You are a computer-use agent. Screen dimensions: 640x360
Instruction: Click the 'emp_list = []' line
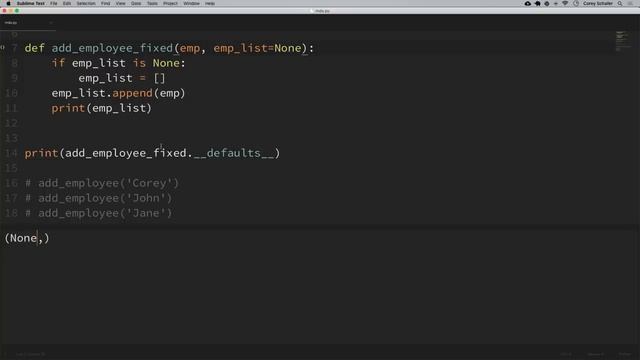122,78
